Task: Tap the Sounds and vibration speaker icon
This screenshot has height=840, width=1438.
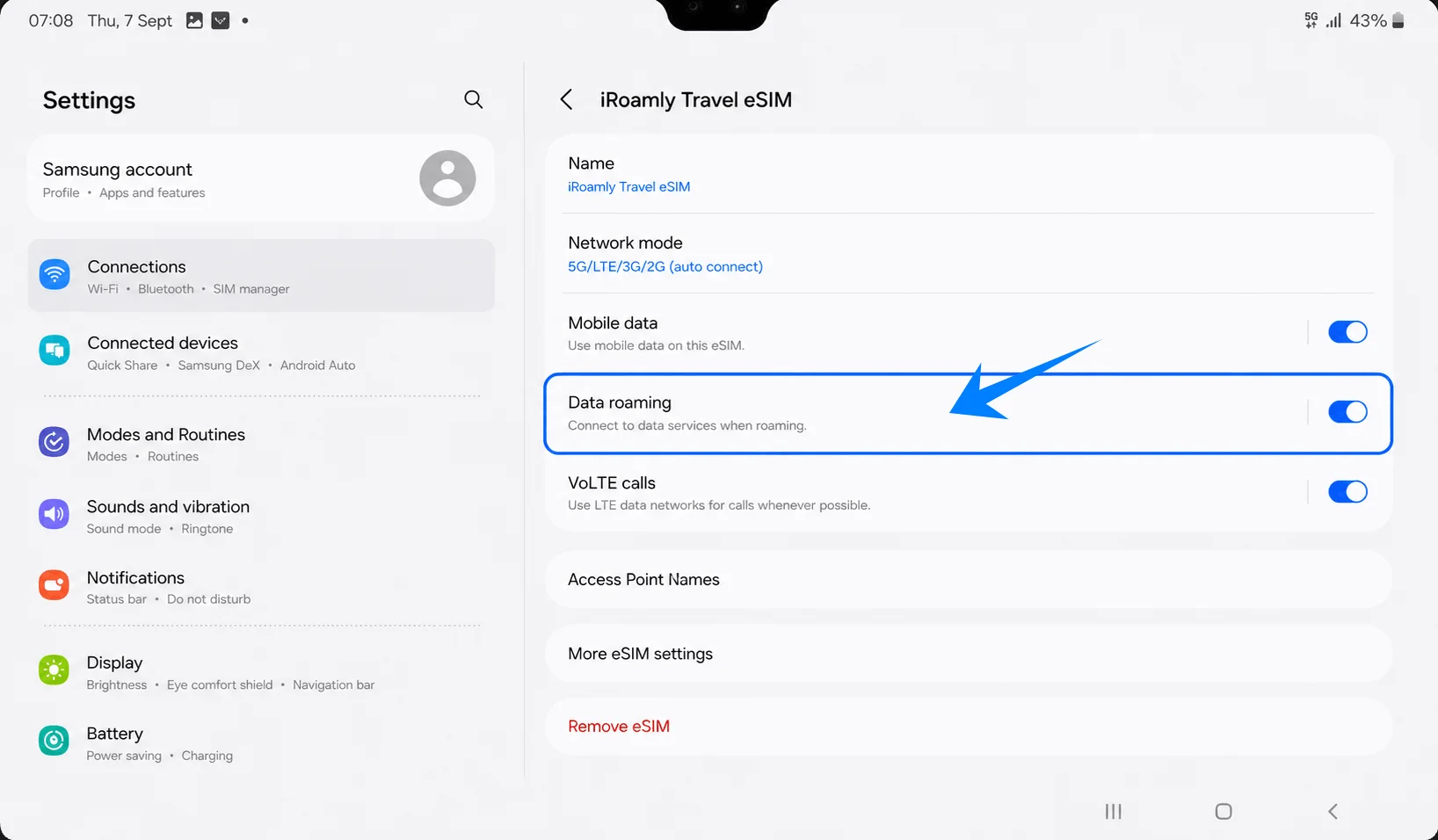Action: coord(54,514)
